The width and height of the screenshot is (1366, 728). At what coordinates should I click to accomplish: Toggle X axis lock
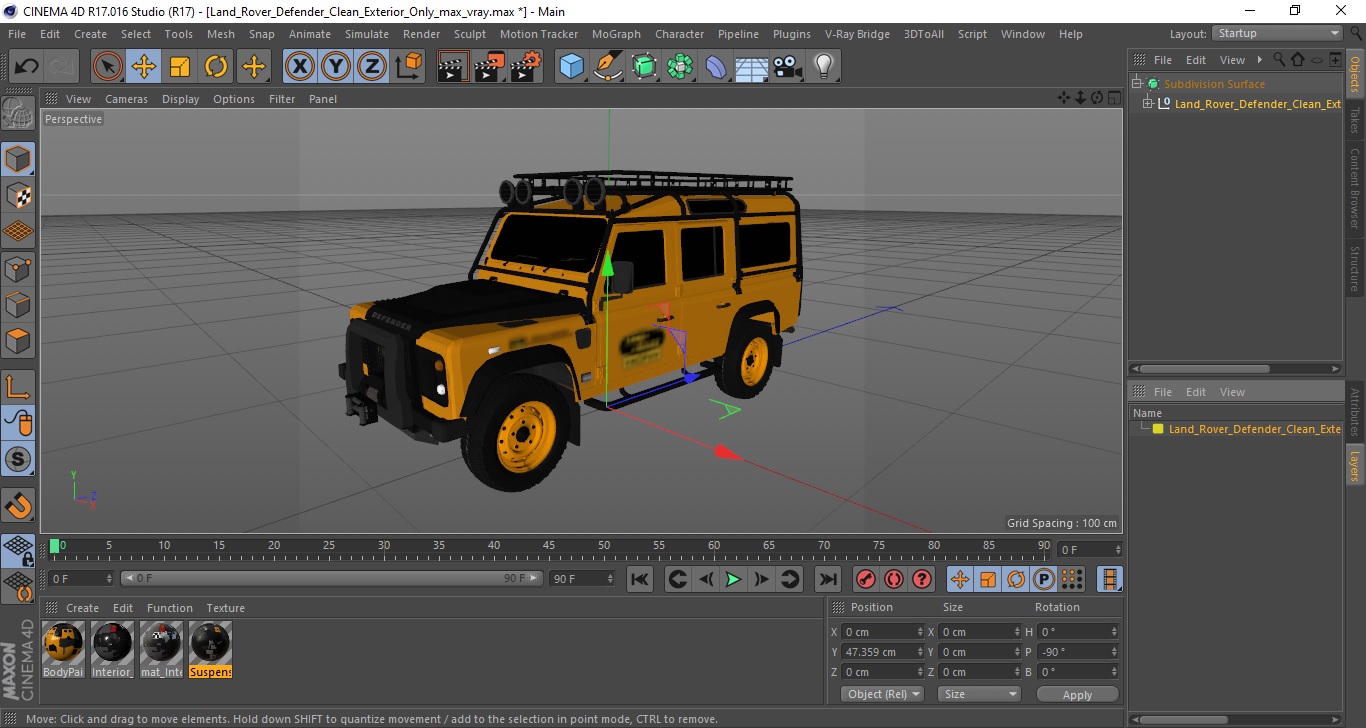click(299, 67)
